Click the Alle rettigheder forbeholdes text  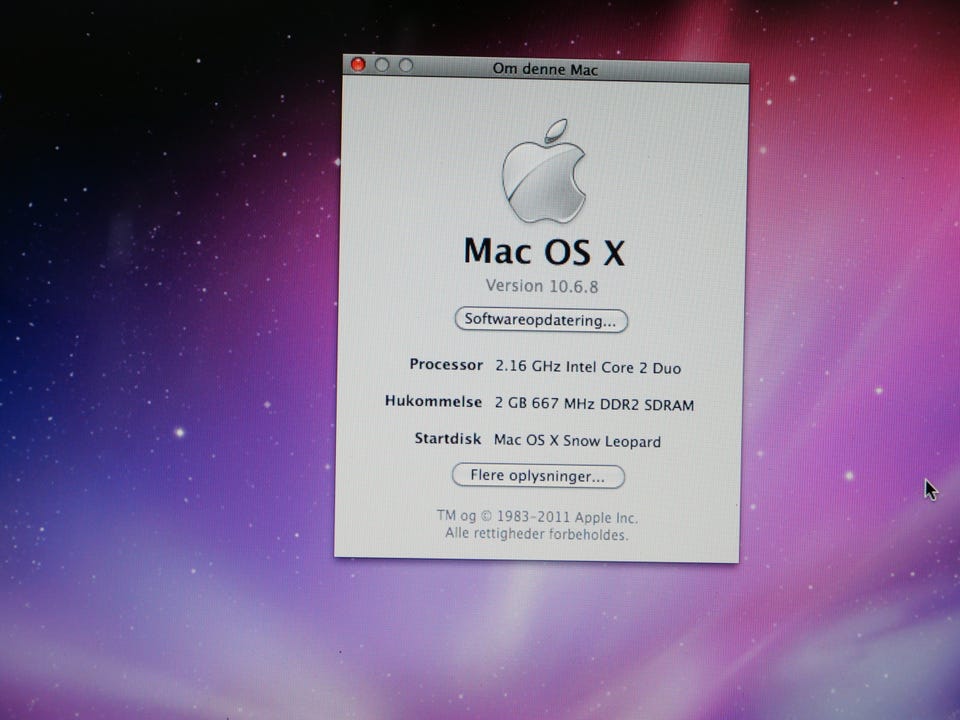click(536, 534)
